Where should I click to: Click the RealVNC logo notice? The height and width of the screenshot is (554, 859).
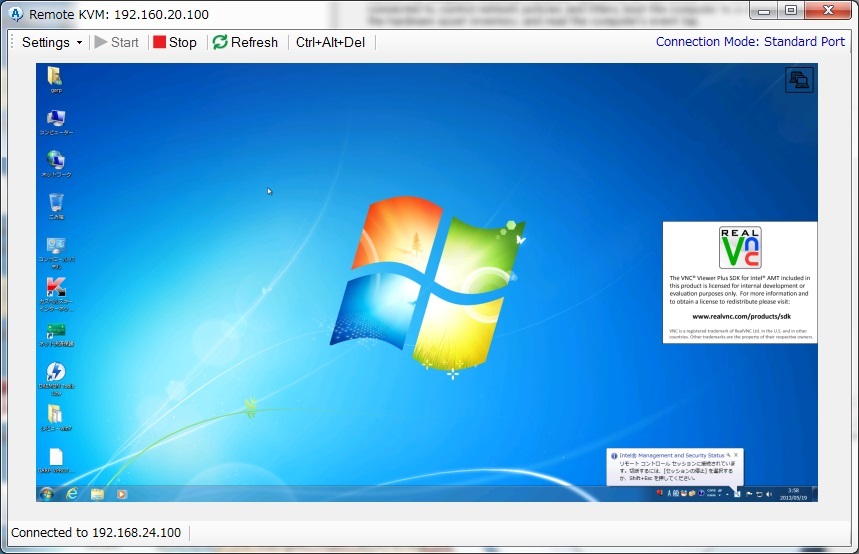[x=740, y=247]
